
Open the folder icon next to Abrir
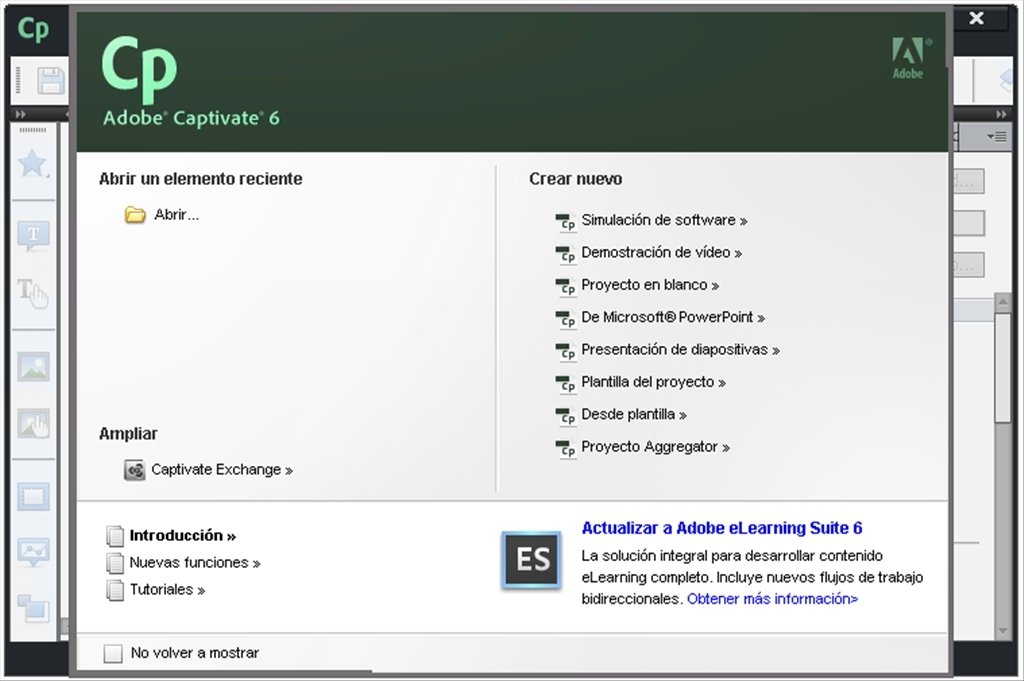click(x=135, y=215)
